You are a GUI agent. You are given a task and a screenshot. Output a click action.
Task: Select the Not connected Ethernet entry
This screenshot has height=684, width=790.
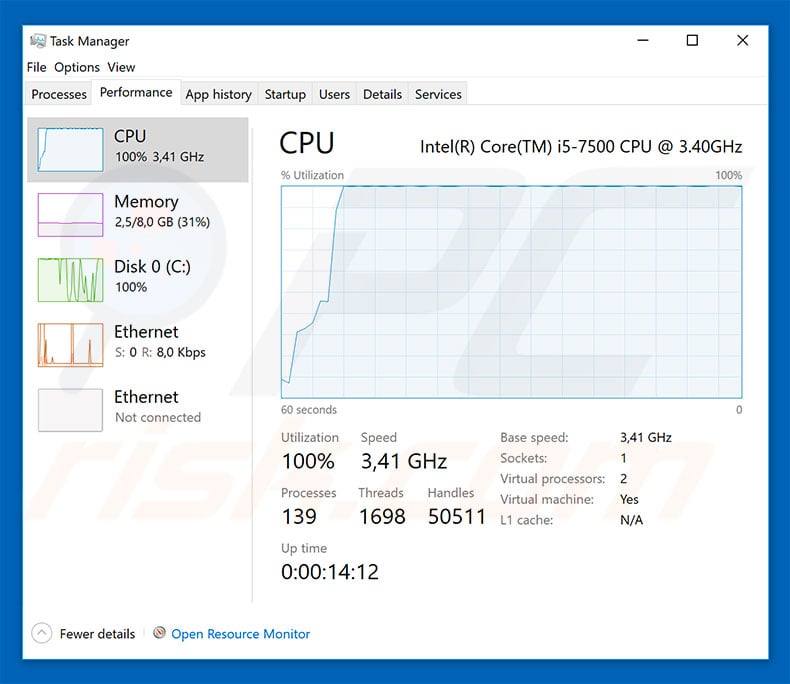[138, 410]
